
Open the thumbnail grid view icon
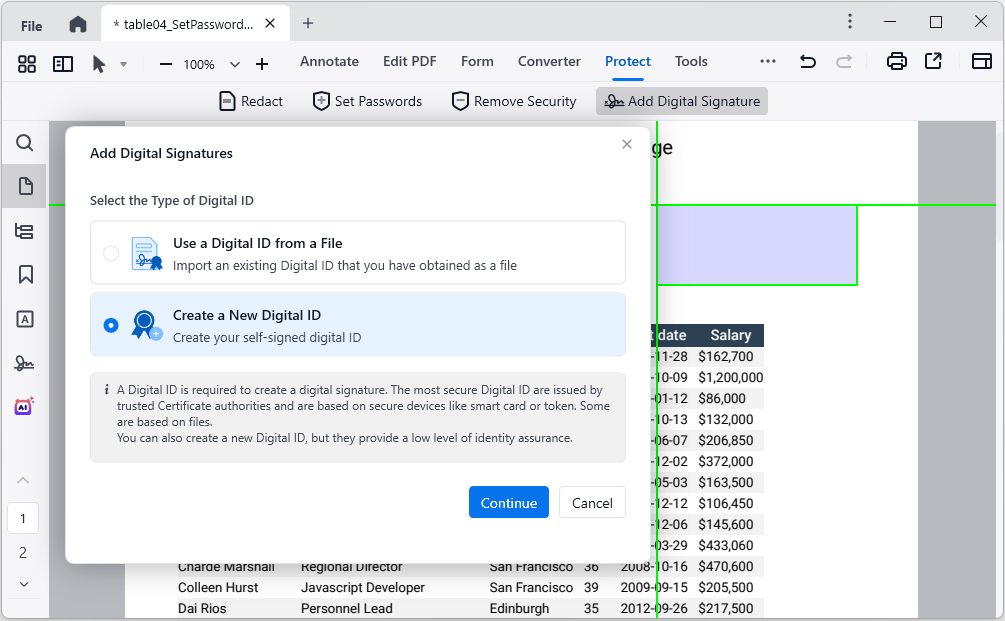[27, 64]
